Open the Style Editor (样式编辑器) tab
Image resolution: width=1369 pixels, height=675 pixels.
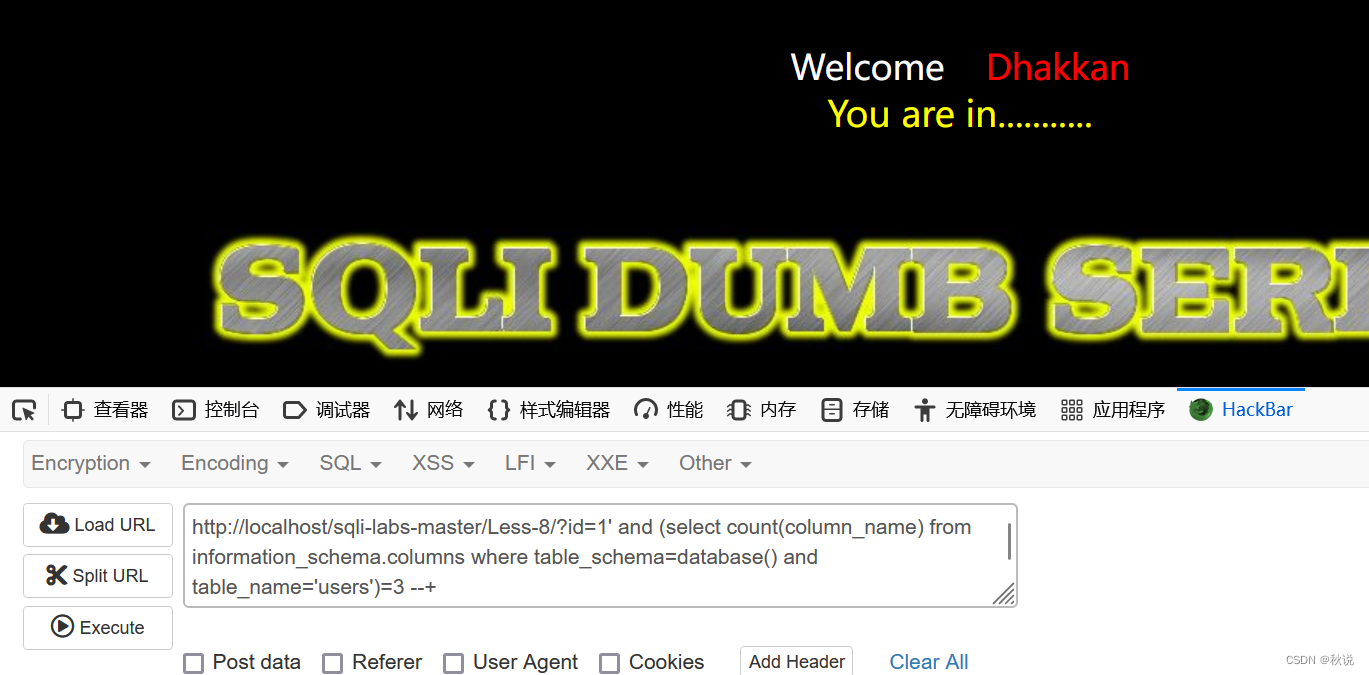pos(548,410)
